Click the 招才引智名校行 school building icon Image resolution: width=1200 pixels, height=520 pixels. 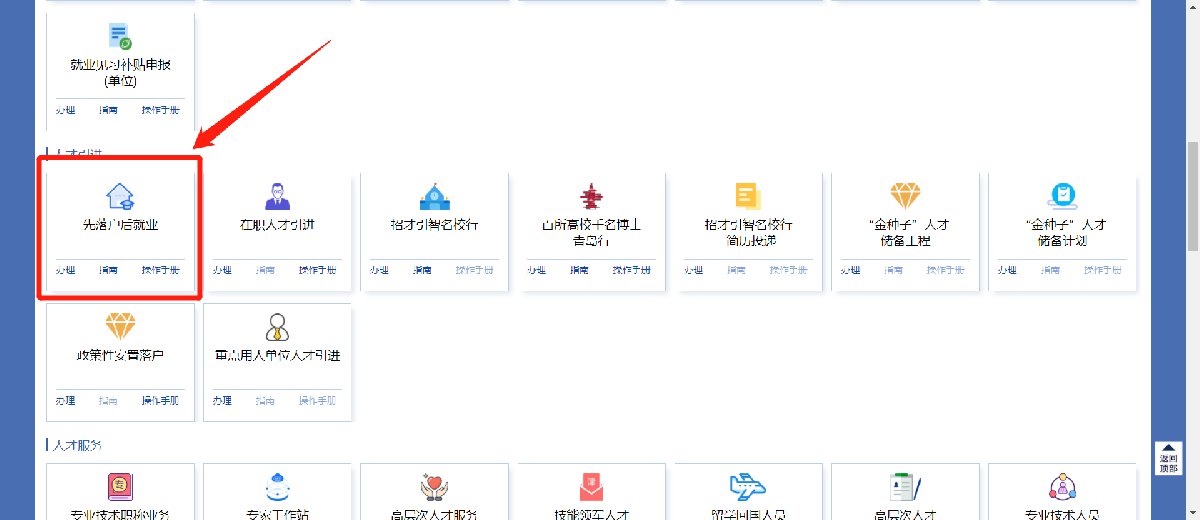(x=434, y=195)
